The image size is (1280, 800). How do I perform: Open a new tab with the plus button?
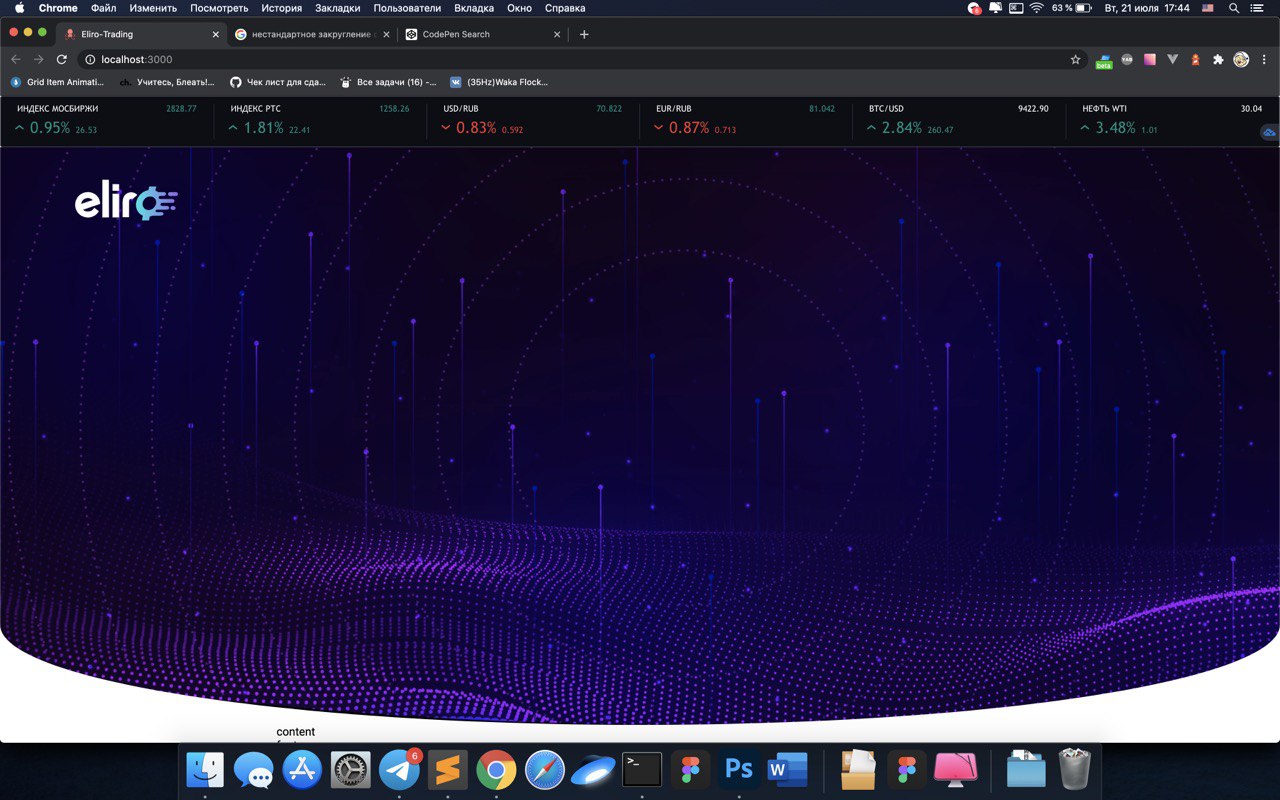584,34
